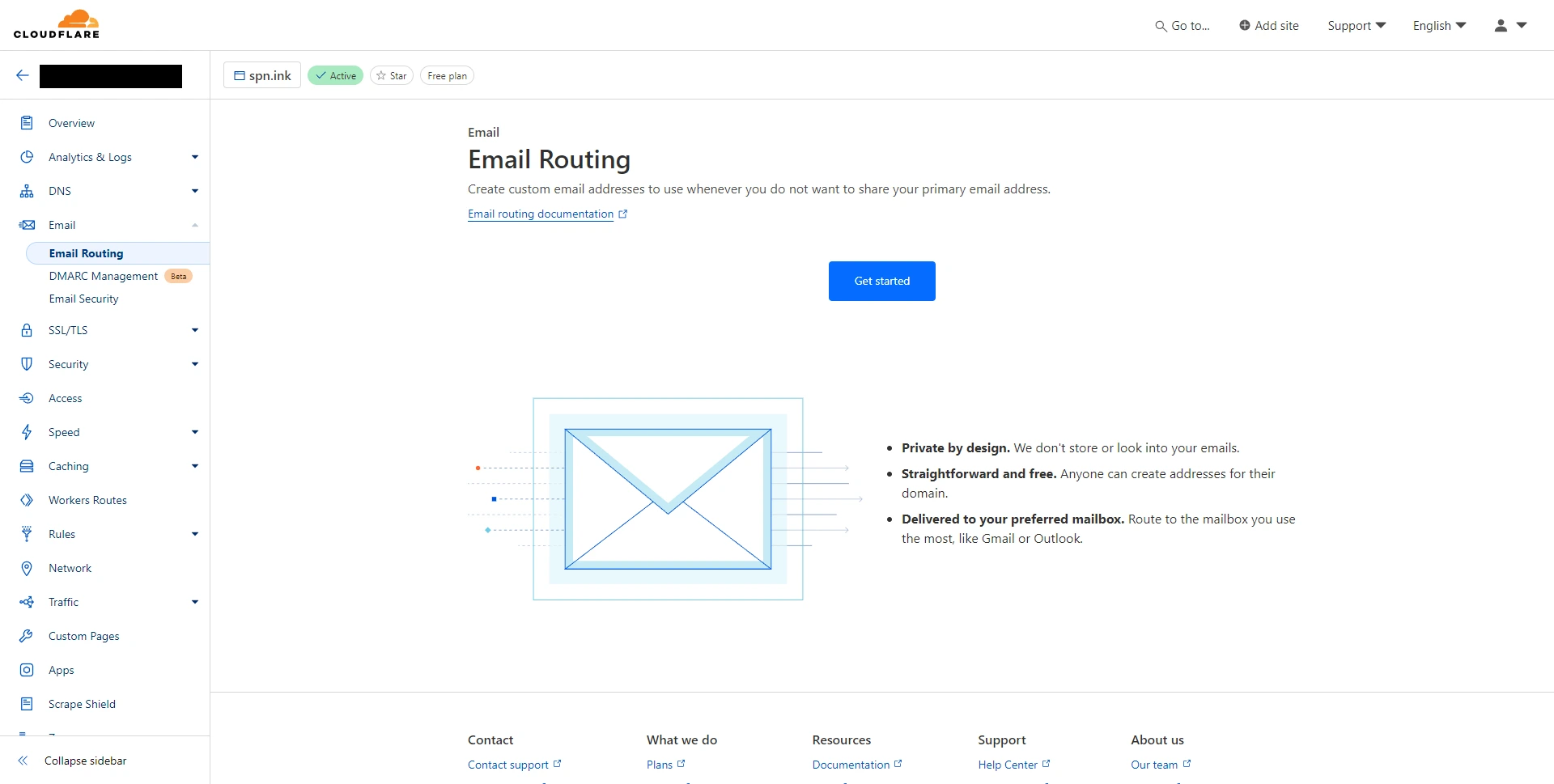
Task: Click the Overview clipboard icon
Action: pos(27,123)
